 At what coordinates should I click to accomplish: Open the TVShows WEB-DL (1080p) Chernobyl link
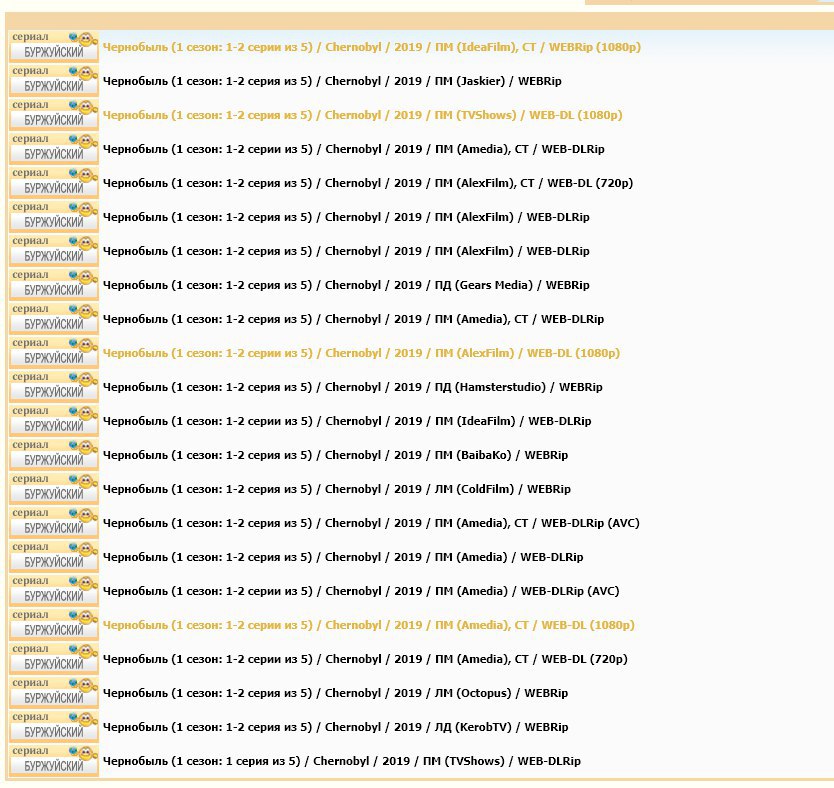[362, 115]
